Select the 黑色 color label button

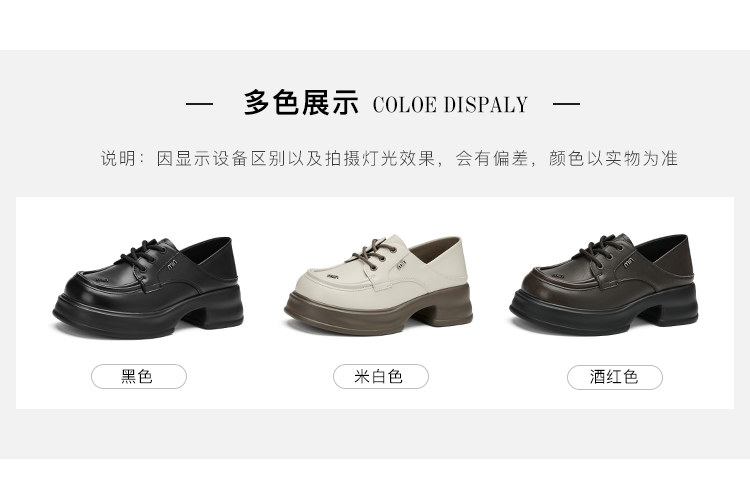pos(139,377)
